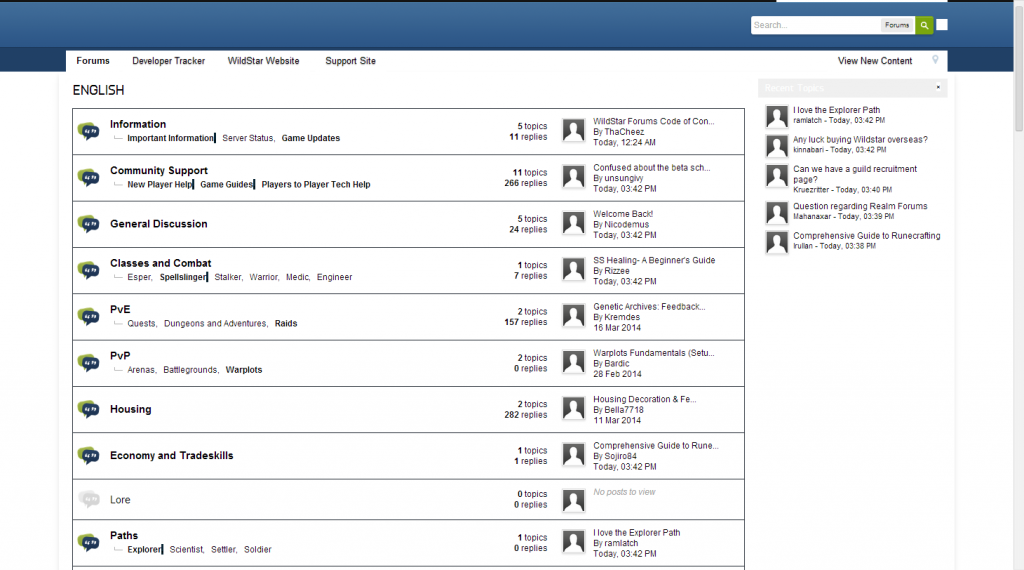
Task: Click the Community Support forum bubble icon
Action: coord(89,178)
